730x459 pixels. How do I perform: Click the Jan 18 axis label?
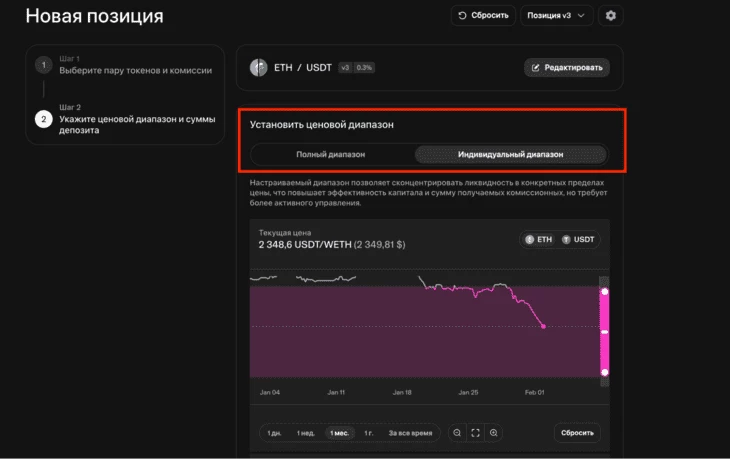(x=402, y=393)
